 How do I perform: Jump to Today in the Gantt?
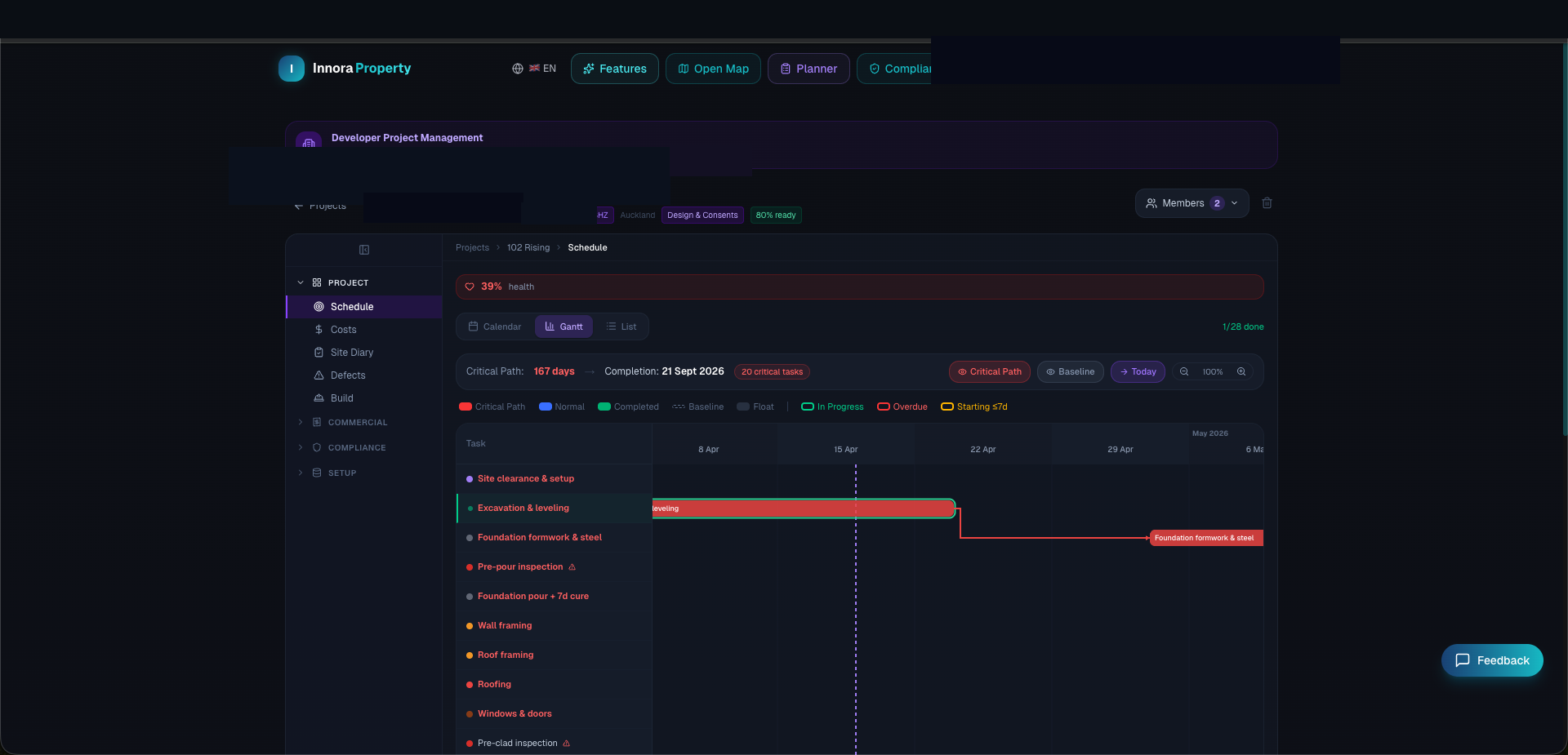pos(1138,371)
